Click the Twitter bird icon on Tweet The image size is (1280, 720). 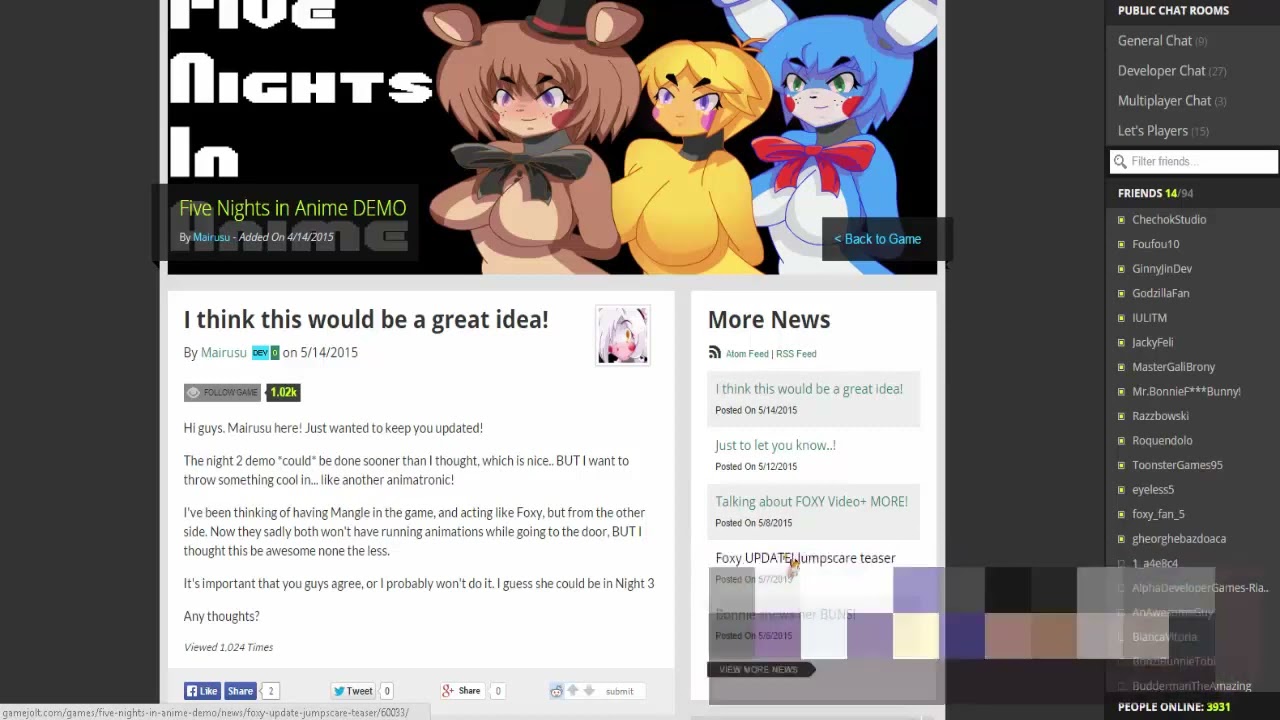[x=340, y=691]
